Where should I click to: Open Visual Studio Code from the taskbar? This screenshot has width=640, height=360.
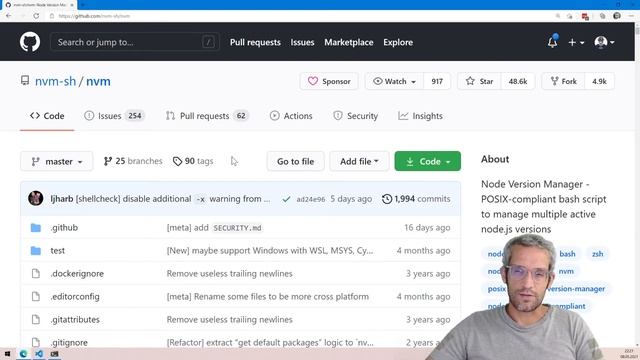(x=39, y=354)
